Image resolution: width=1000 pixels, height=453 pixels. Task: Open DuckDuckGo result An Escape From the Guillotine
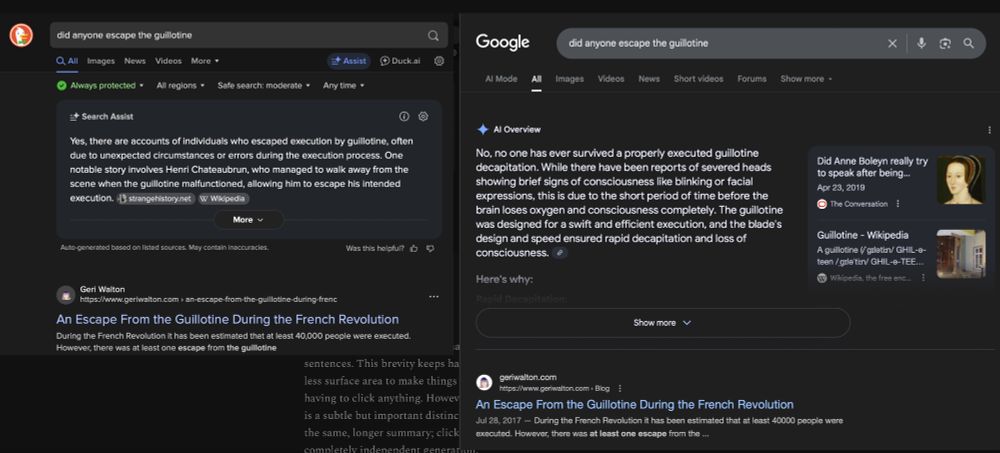(x=228, y=320)
